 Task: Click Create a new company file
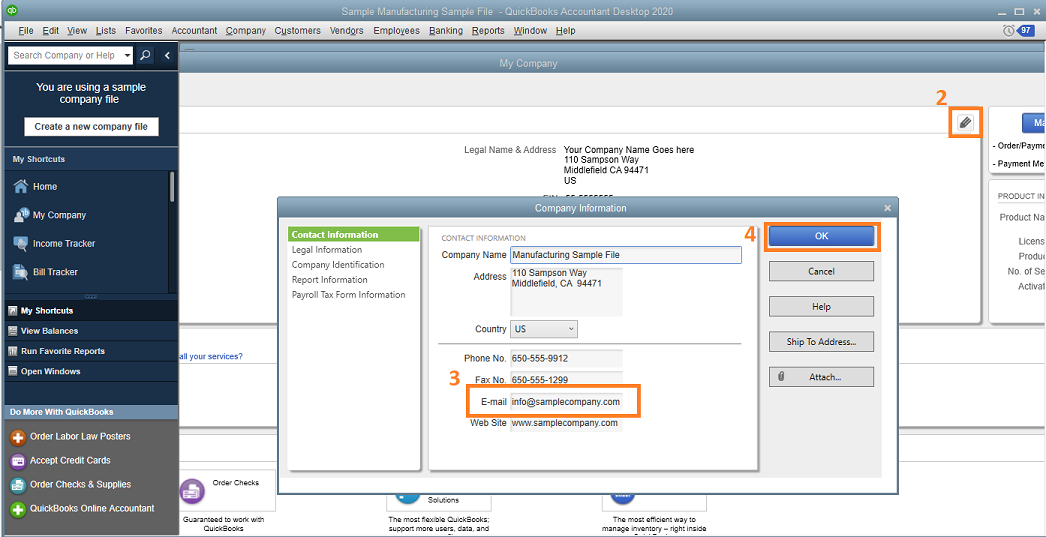(91, 127)
